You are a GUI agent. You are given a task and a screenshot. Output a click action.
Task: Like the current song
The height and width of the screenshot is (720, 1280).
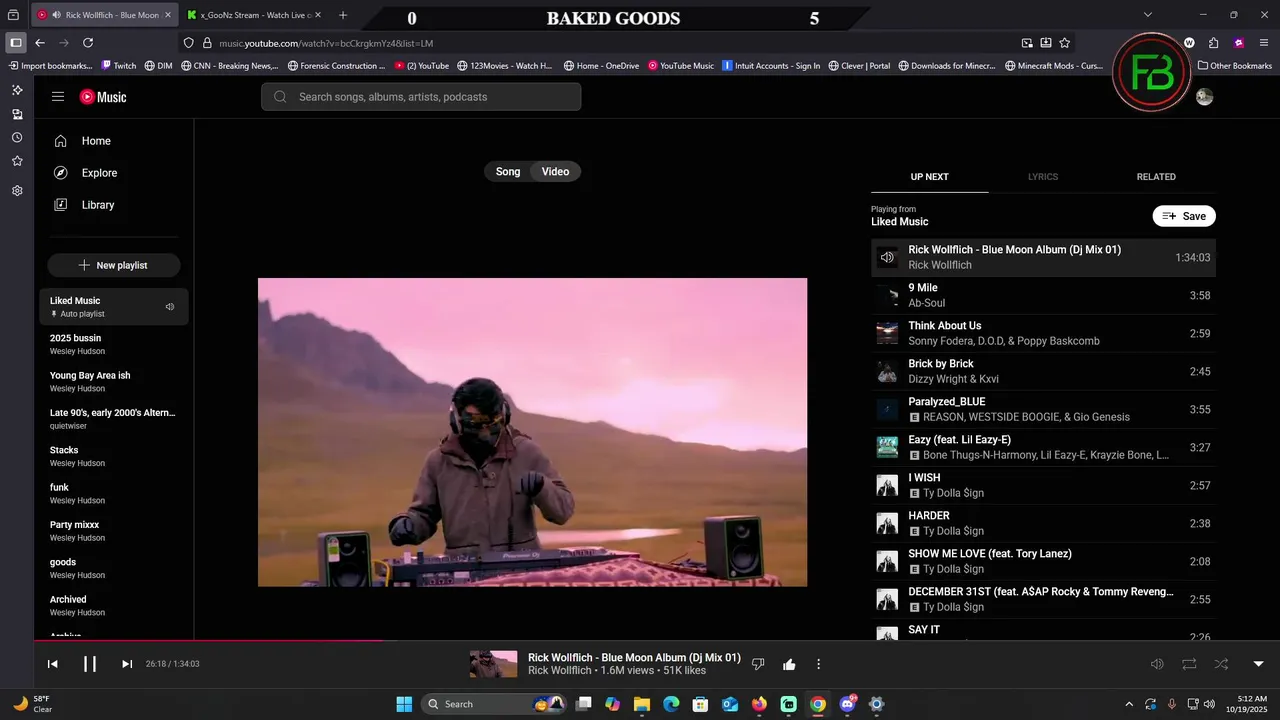(789, 664)
